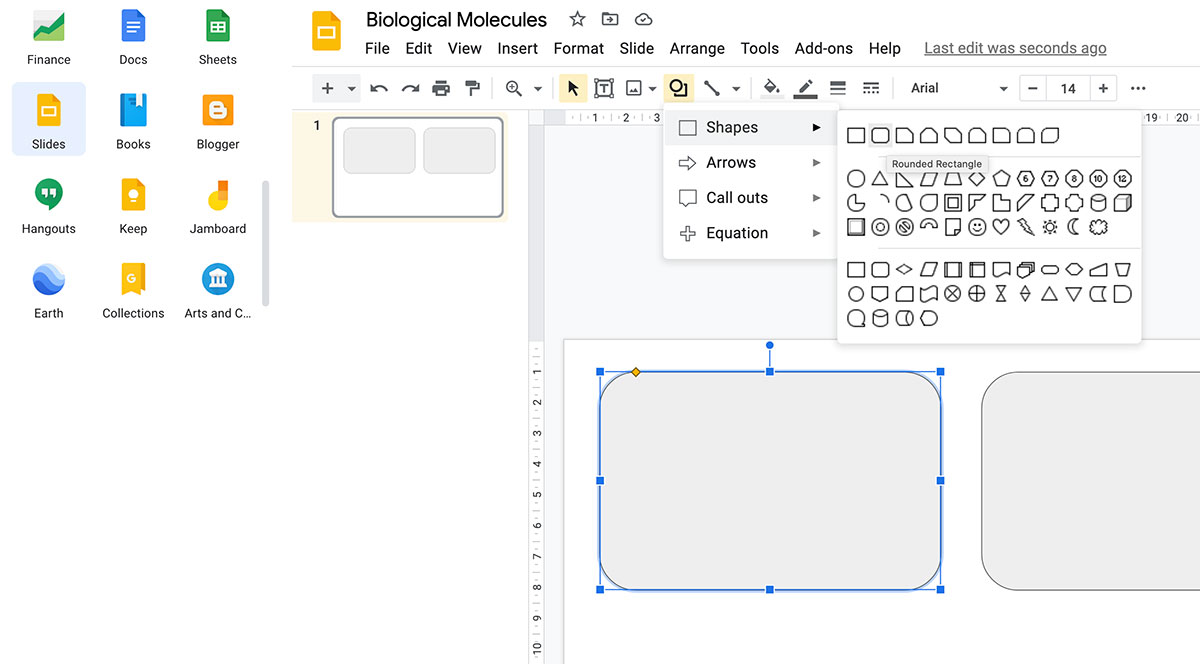The width and height of the screenshot is (1200, 664).
Task: Star the Biological Molecules presentation
Action: click(x=576, y=18)
